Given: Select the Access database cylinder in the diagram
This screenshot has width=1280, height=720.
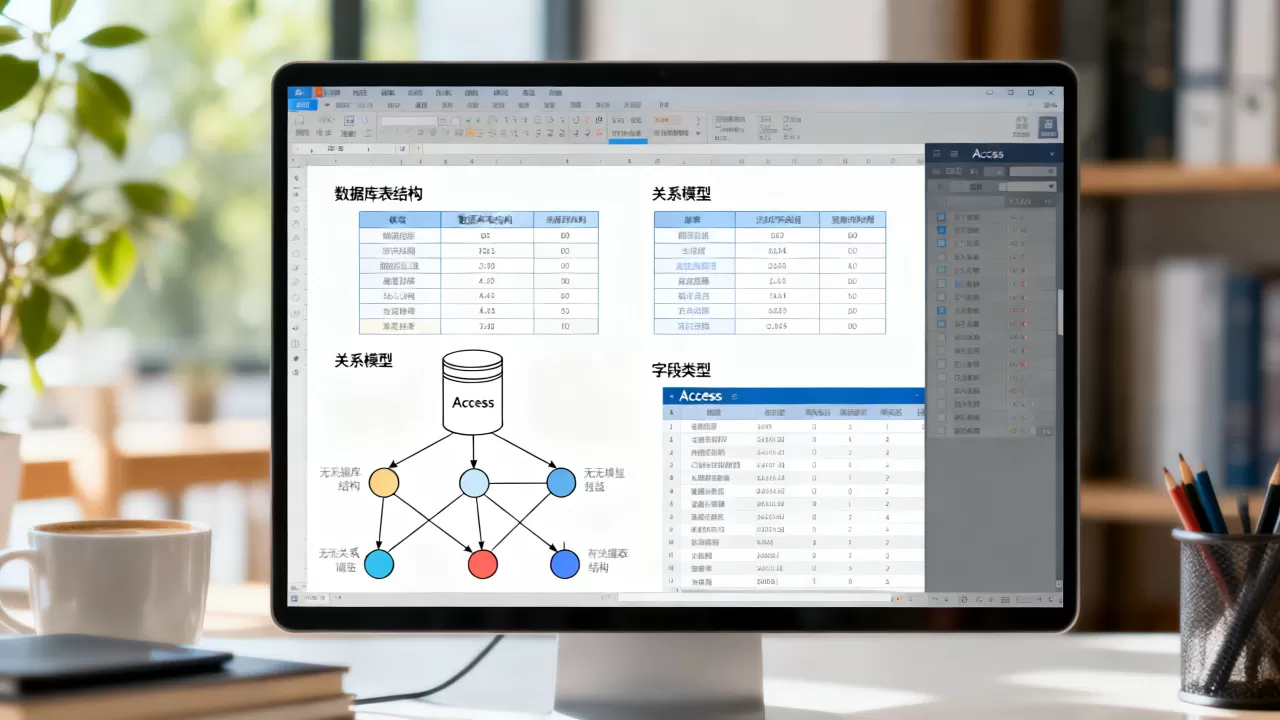Looking at the screenshot, I should coord(473,392).
